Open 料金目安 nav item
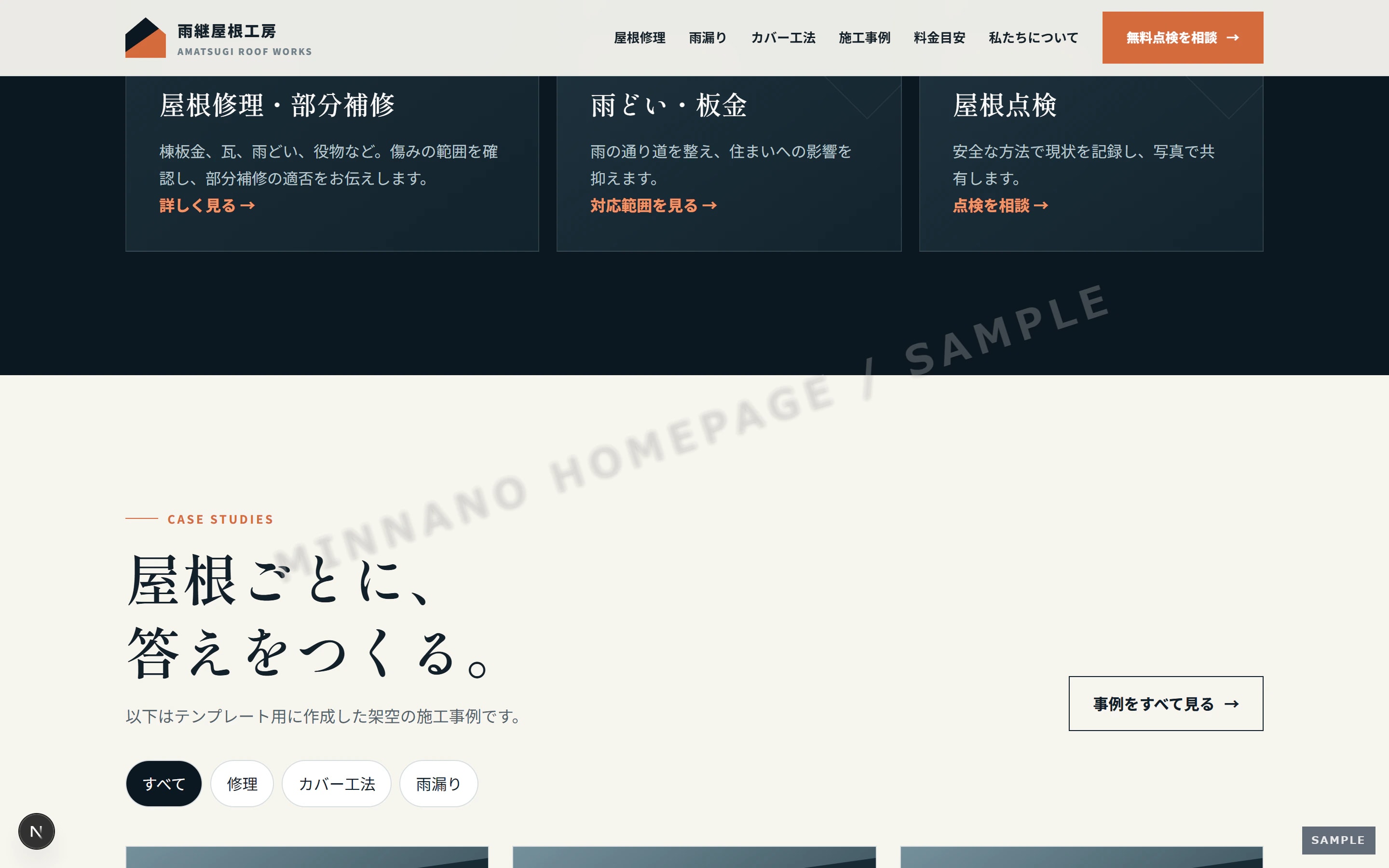 tap(939, 38)
